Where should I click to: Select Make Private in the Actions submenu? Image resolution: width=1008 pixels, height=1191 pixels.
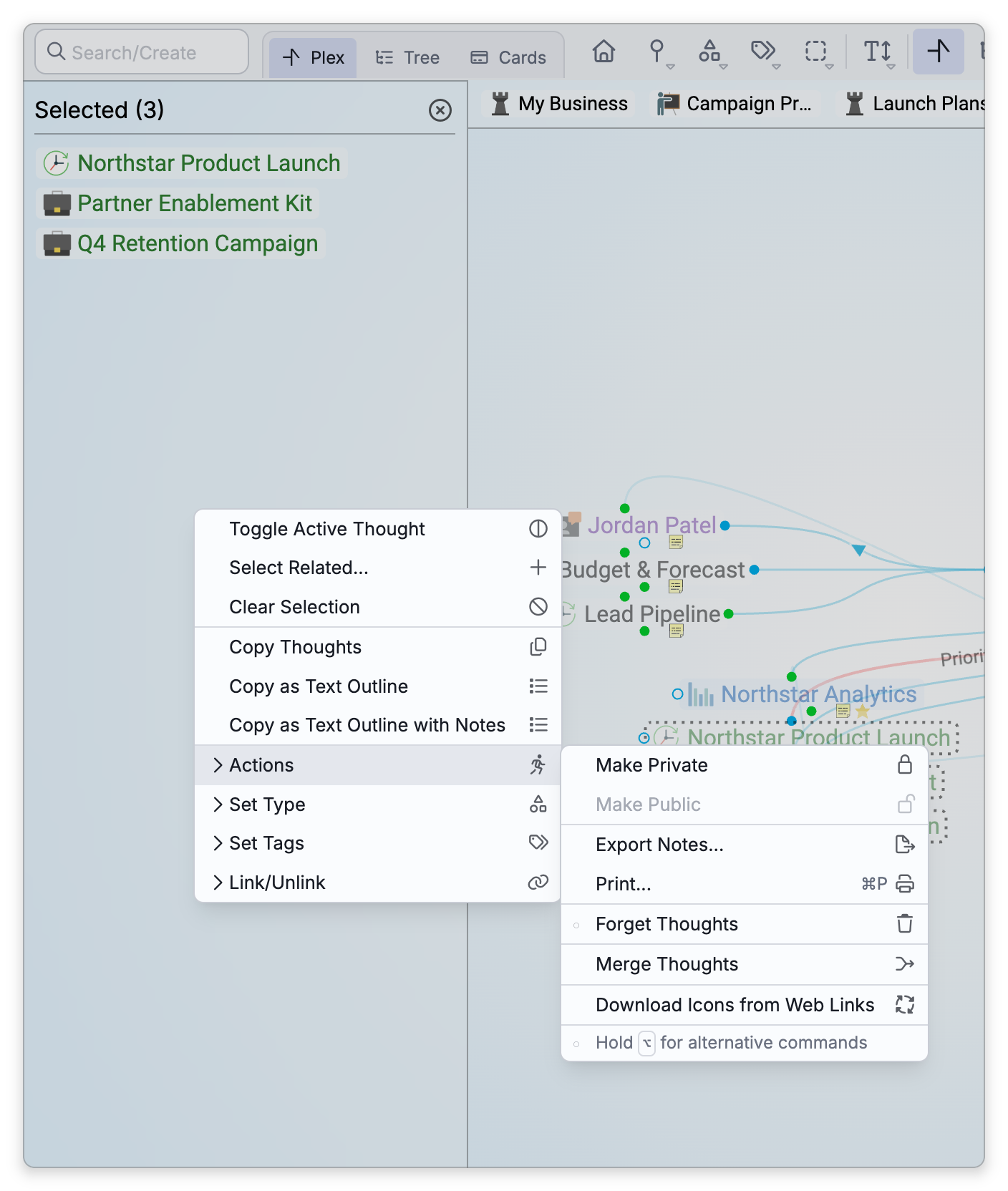(744, 765)
